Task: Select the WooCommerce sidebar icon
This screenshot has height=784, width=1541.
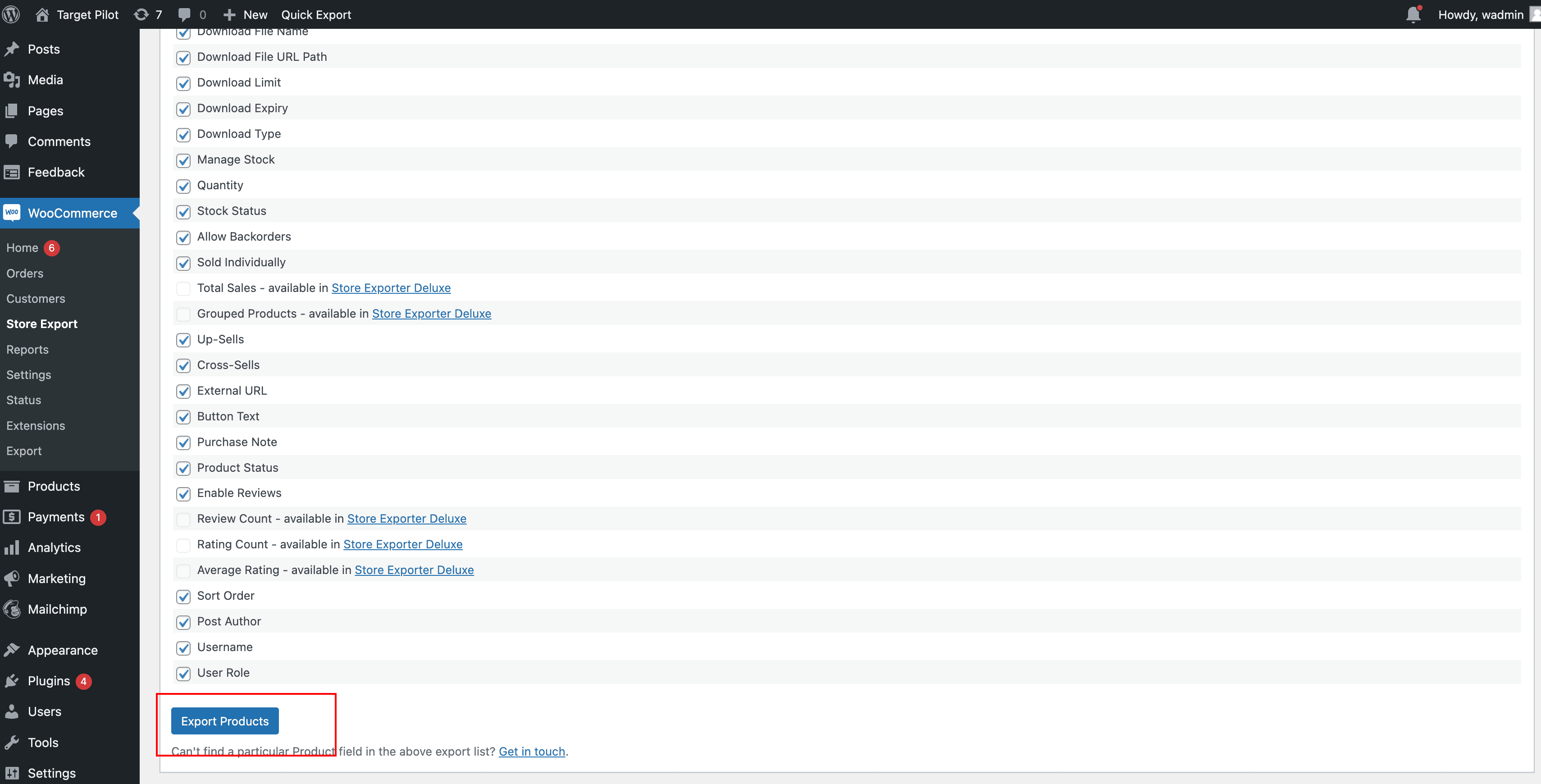Action: point(11,213)
